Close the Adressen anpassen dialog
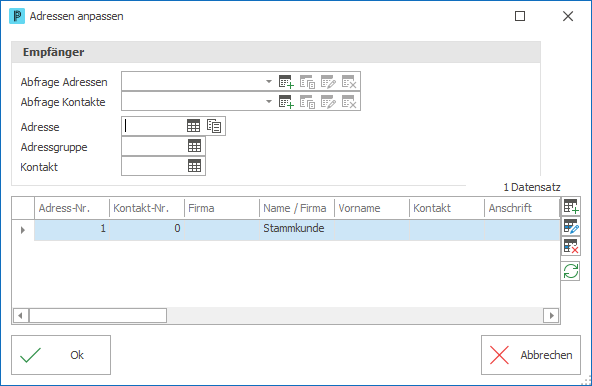The width and height of the screenshot is (592, 386). click(568, 16)
